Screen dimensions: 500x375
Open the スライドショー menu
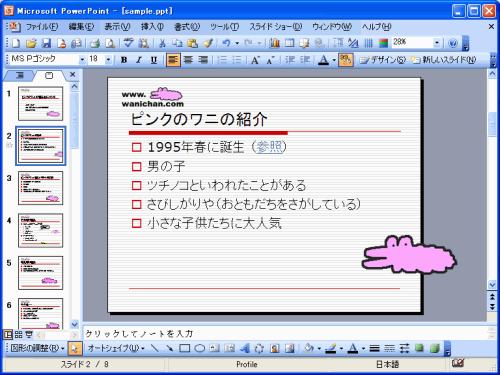pos(275,27)
